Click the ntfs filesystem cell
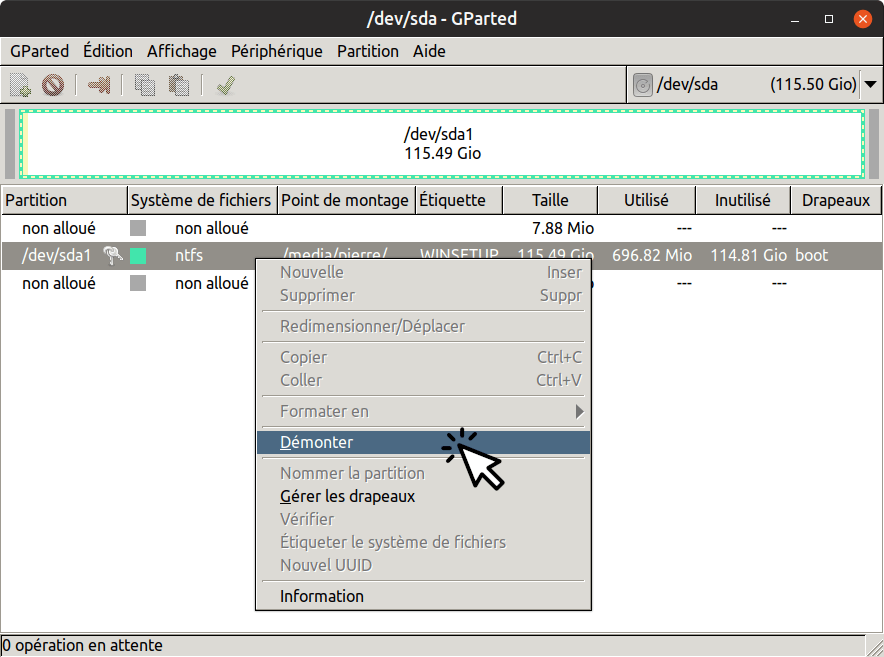 pos(189,255)
